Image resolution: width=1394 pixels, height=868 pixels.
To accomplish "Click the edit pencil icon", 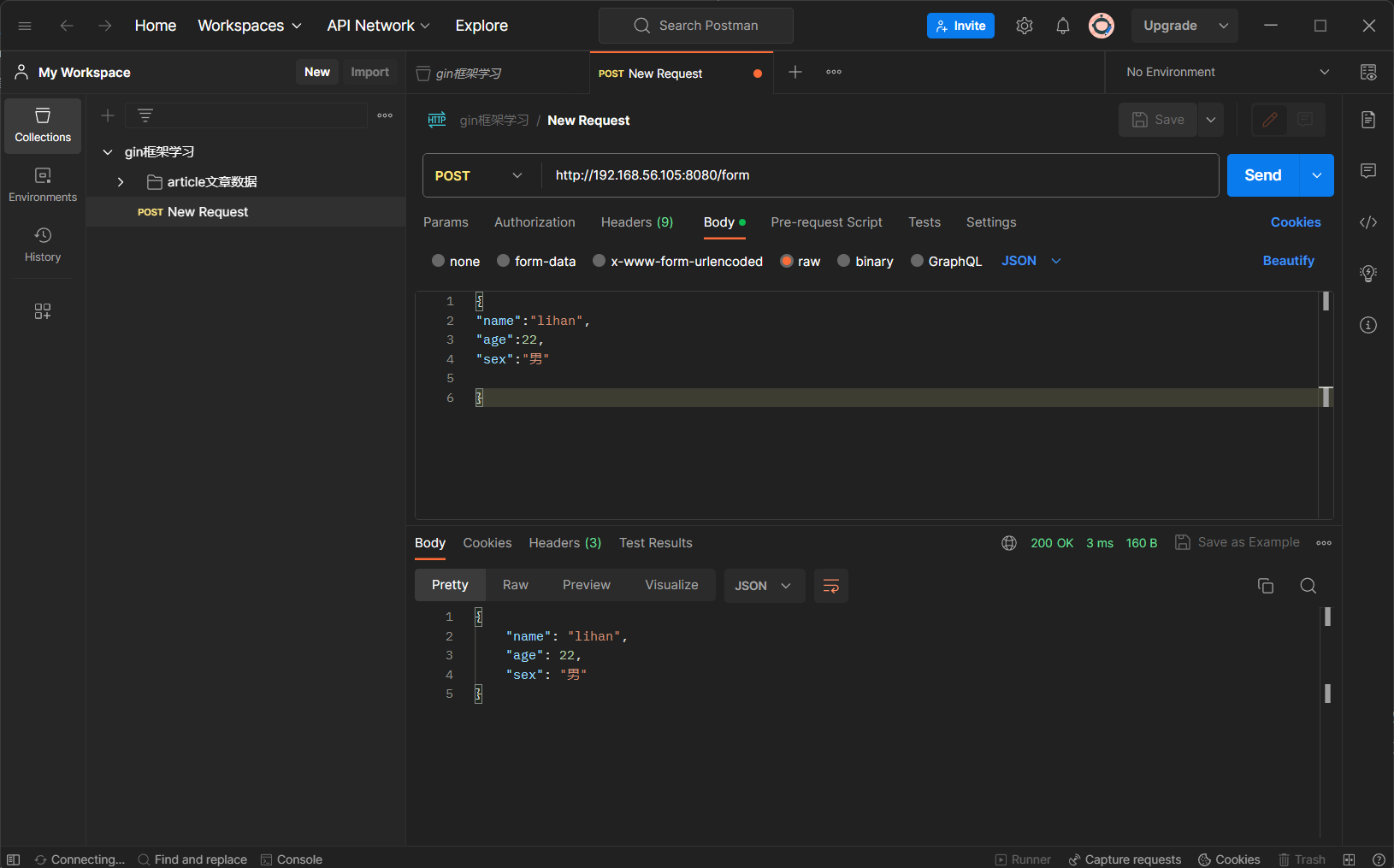I will [1270, 120].
